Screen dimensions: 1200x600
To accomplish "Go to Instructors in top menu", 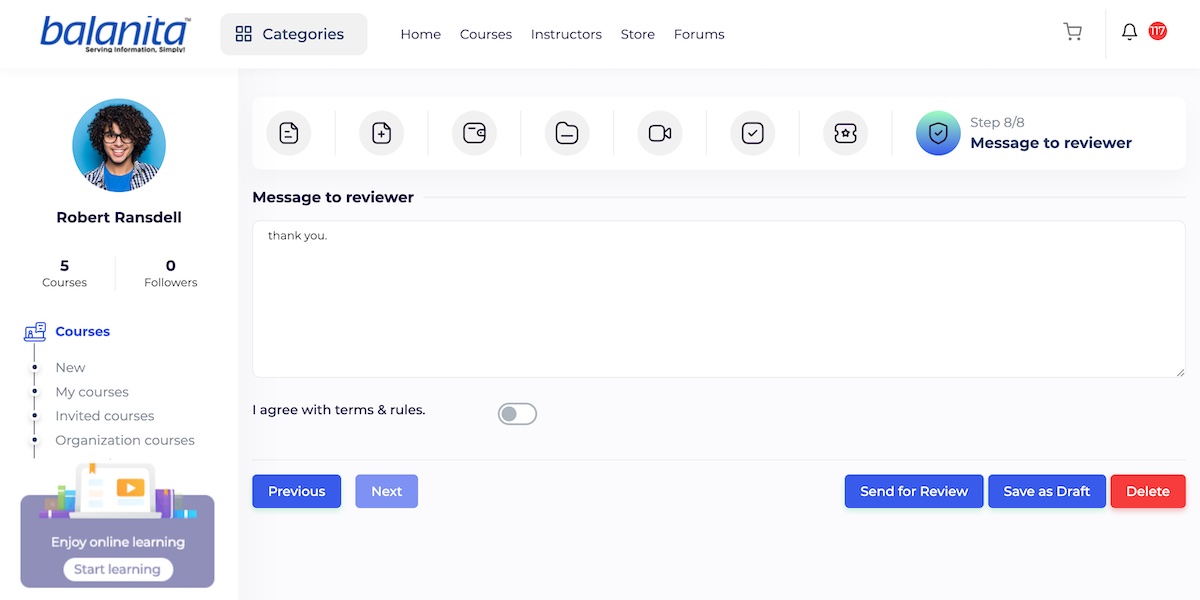I will click(566, 34).
